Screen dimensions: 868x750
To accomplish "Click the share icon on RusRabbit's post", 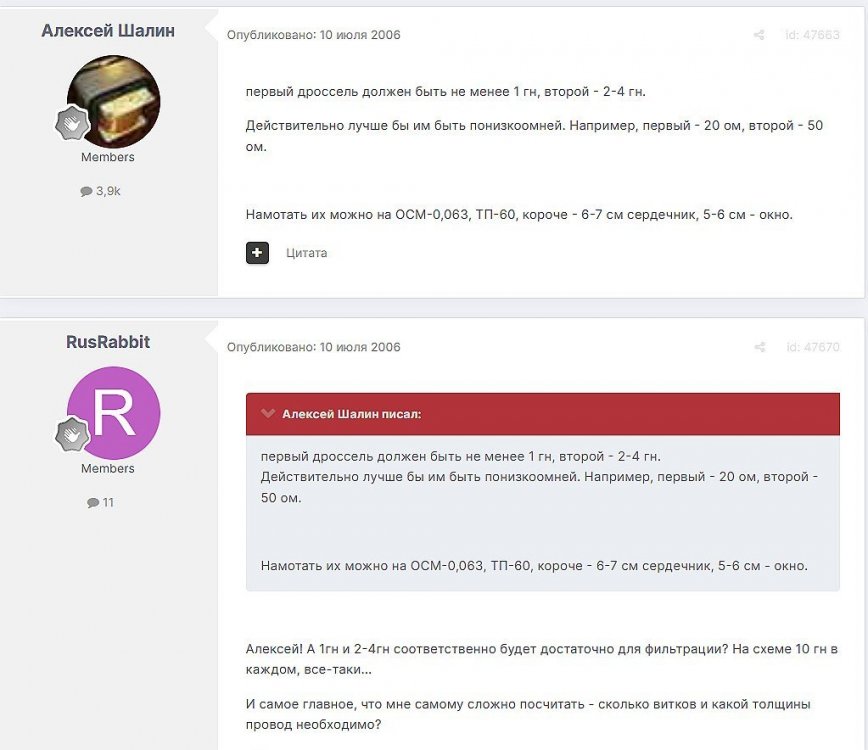I will coord(759,347).
